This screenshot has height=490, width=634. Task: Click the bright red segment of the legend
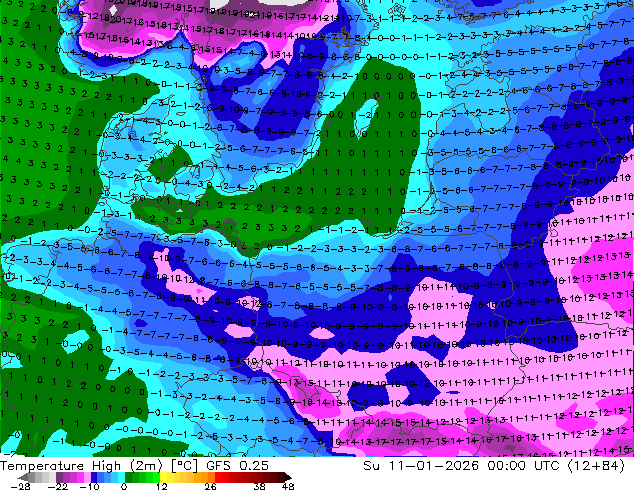click(x=218, y=477)
